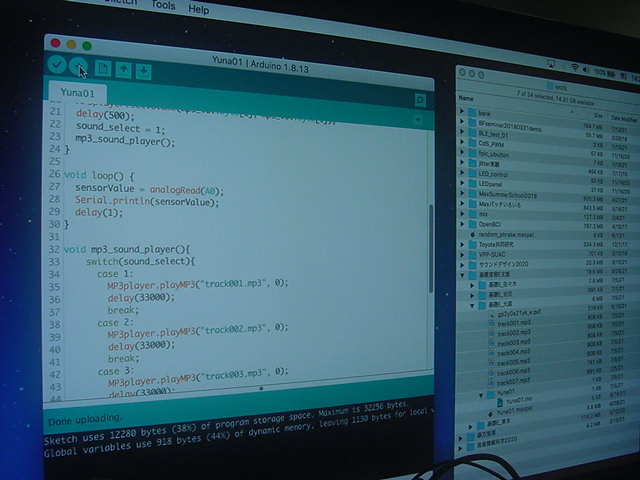Open the Serial Monitor magnifier icon
Viewport: 640px width, 480px height.
[420, 100]
